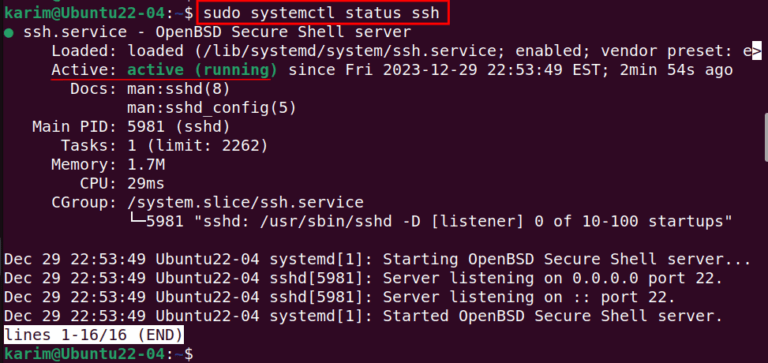Click the log line listening on :: port 22
Screen dimensions: 768x363
click(x=339, y=297)
